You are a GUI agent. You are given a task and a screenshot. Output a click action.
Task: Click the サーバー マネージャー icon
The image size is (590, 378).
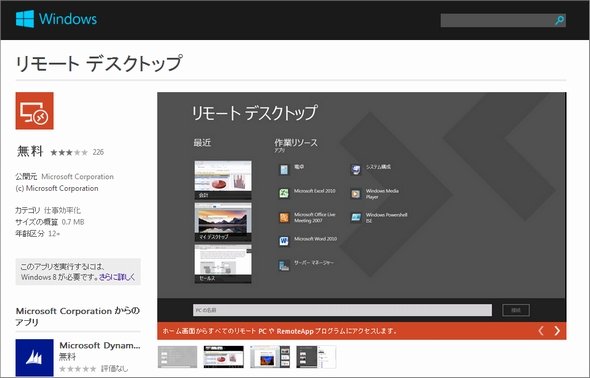click(284, 265)
